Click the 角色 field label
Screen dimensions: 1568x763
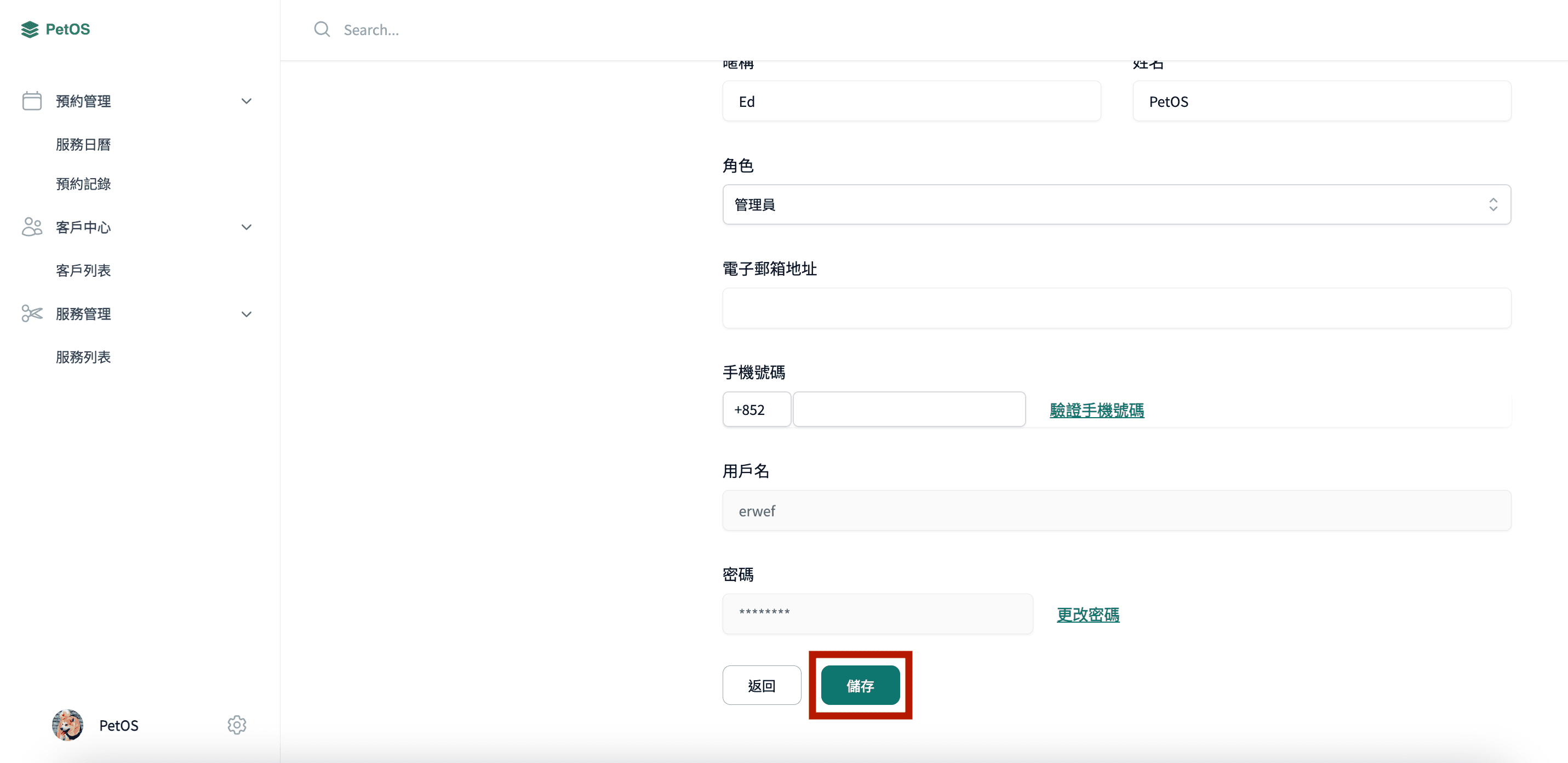(x=738, y=166)
